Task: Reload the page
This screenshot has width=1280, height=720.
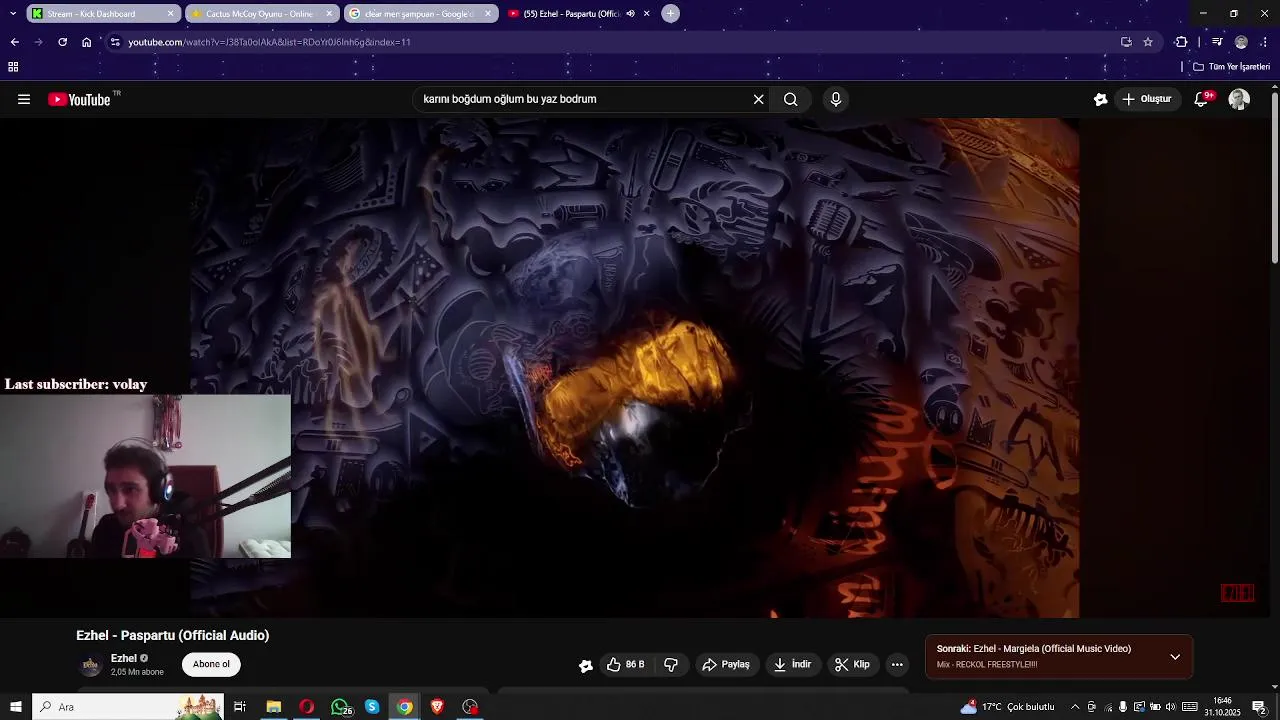Action: [62, 42]
